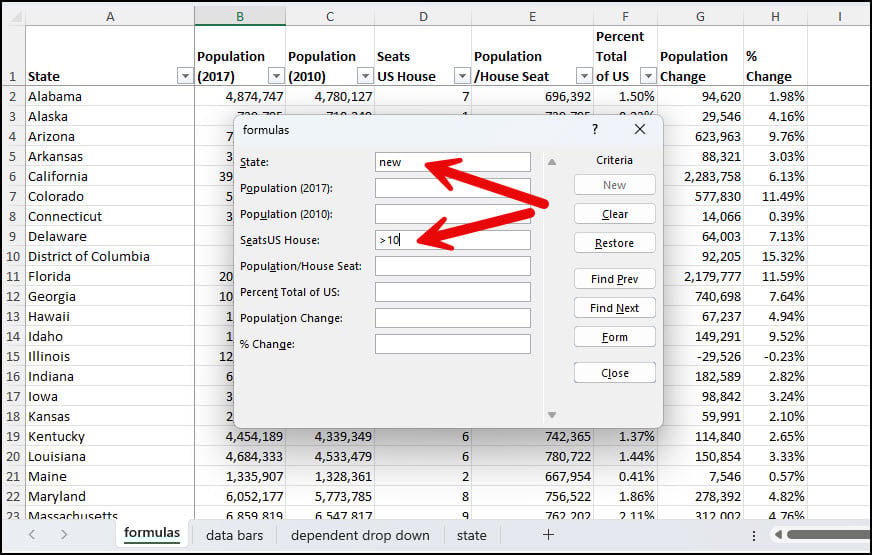
Task: Click the cell with 15.32%
Action: (x=775, y=256)
